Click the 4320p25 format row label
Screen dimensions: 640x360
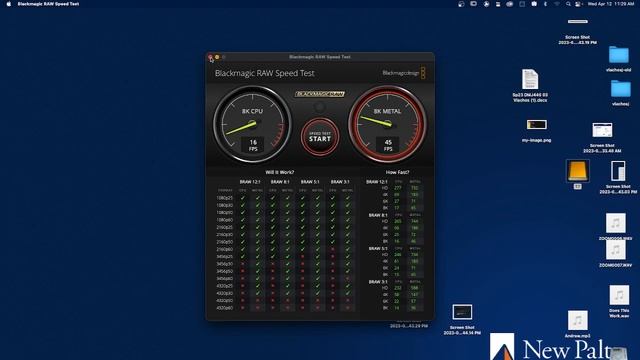(224, 286)
